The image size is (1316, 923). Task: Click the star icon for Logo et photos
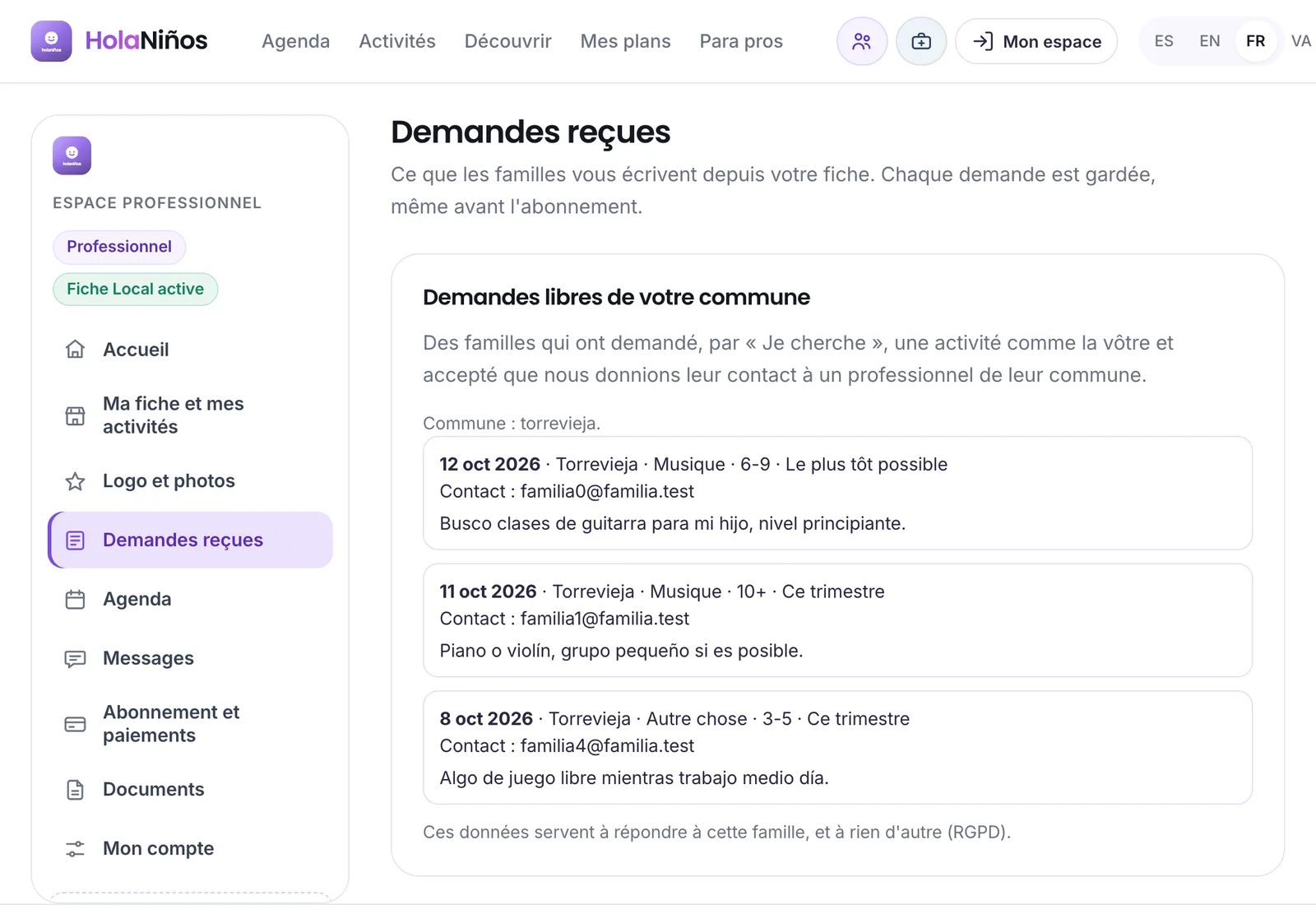tap(75, 481)
